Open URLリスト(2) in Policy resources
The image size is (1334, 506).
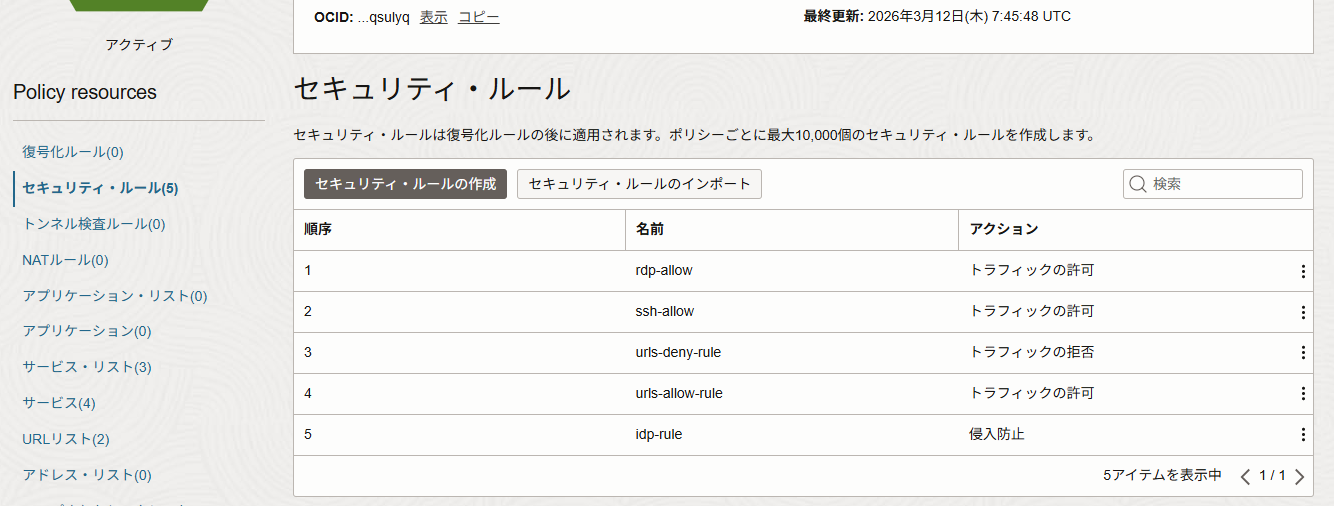click(x=66, y=439)
